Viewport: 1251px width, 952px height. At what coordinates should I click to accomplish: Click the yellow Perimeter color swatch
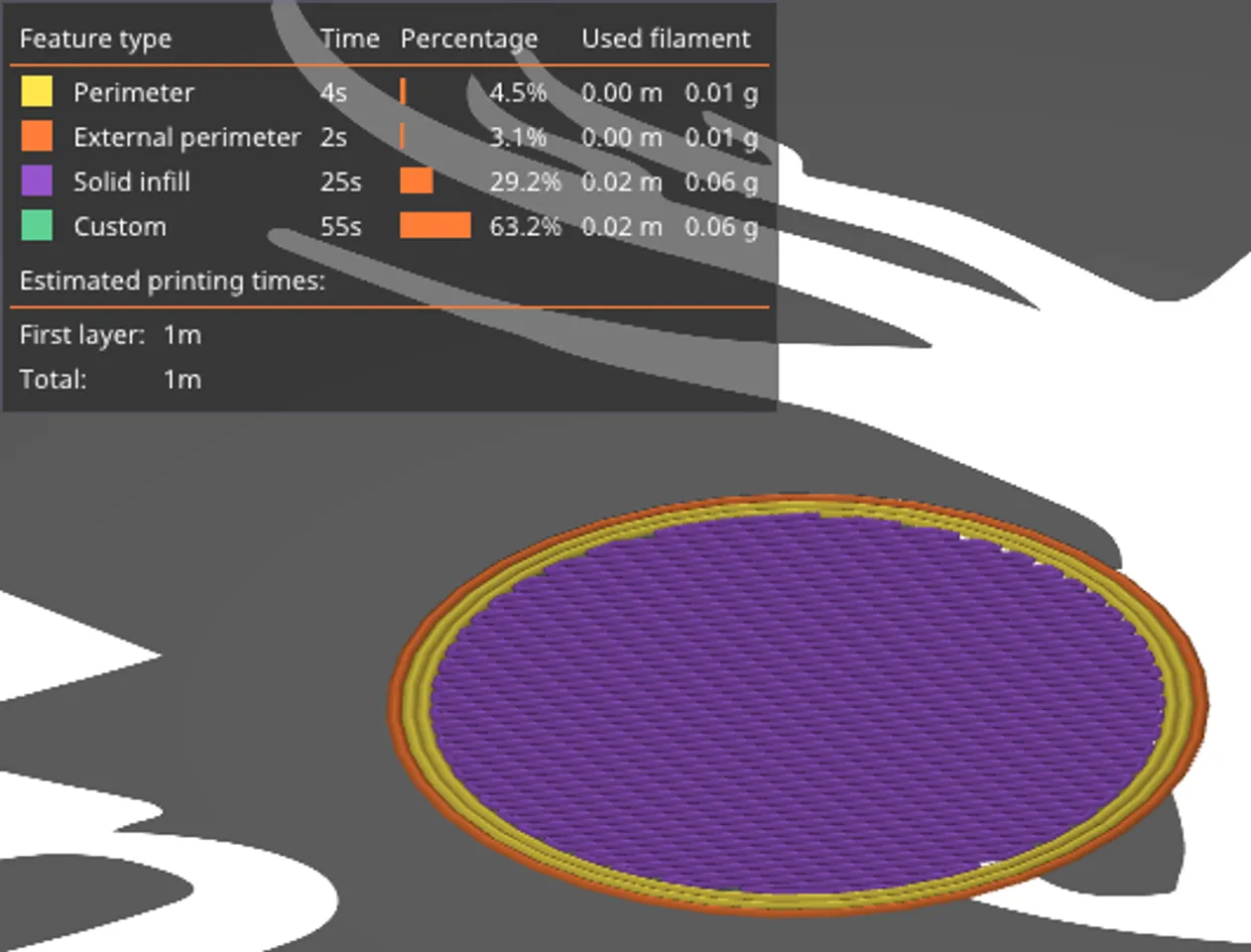tap(37, 92)
